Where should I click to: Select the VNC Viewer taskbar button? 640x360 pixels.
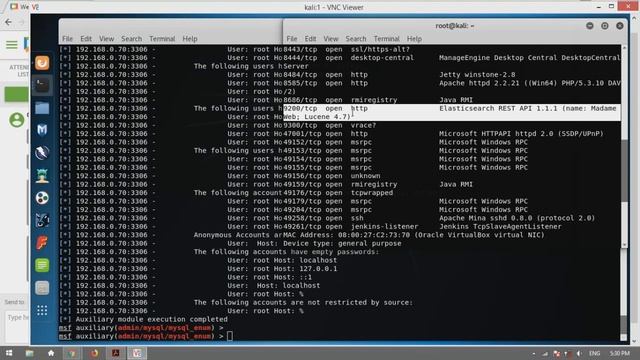point(137,353)
